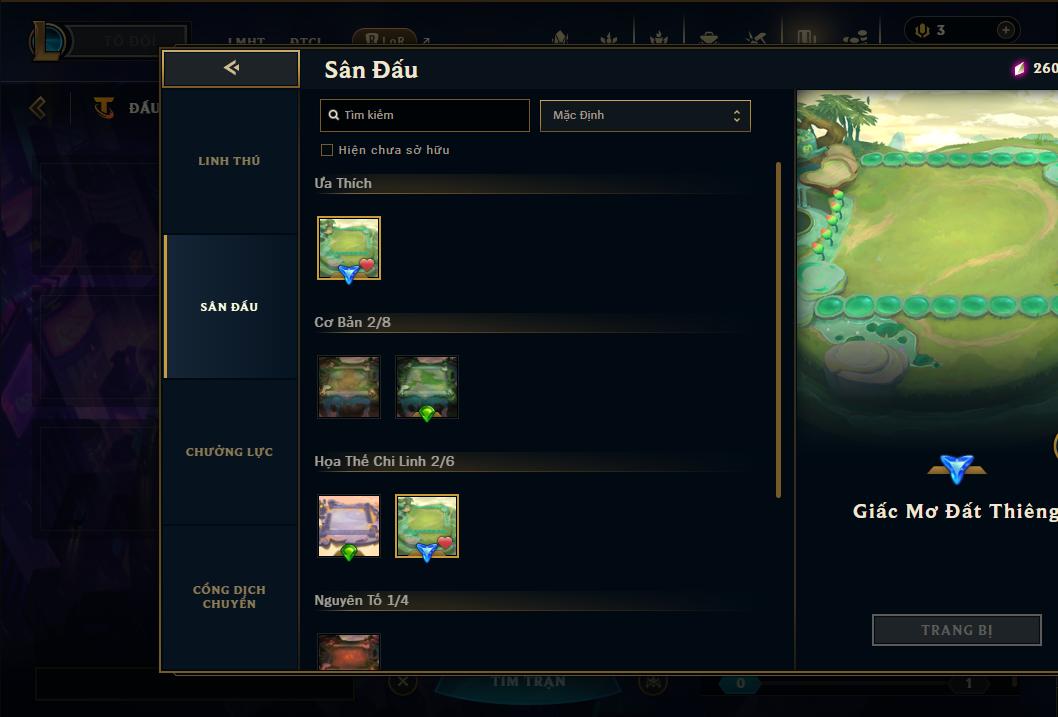Click the magnifier search icon
Viewport: 1058px width, 717px height.
(x=333, y=115)
